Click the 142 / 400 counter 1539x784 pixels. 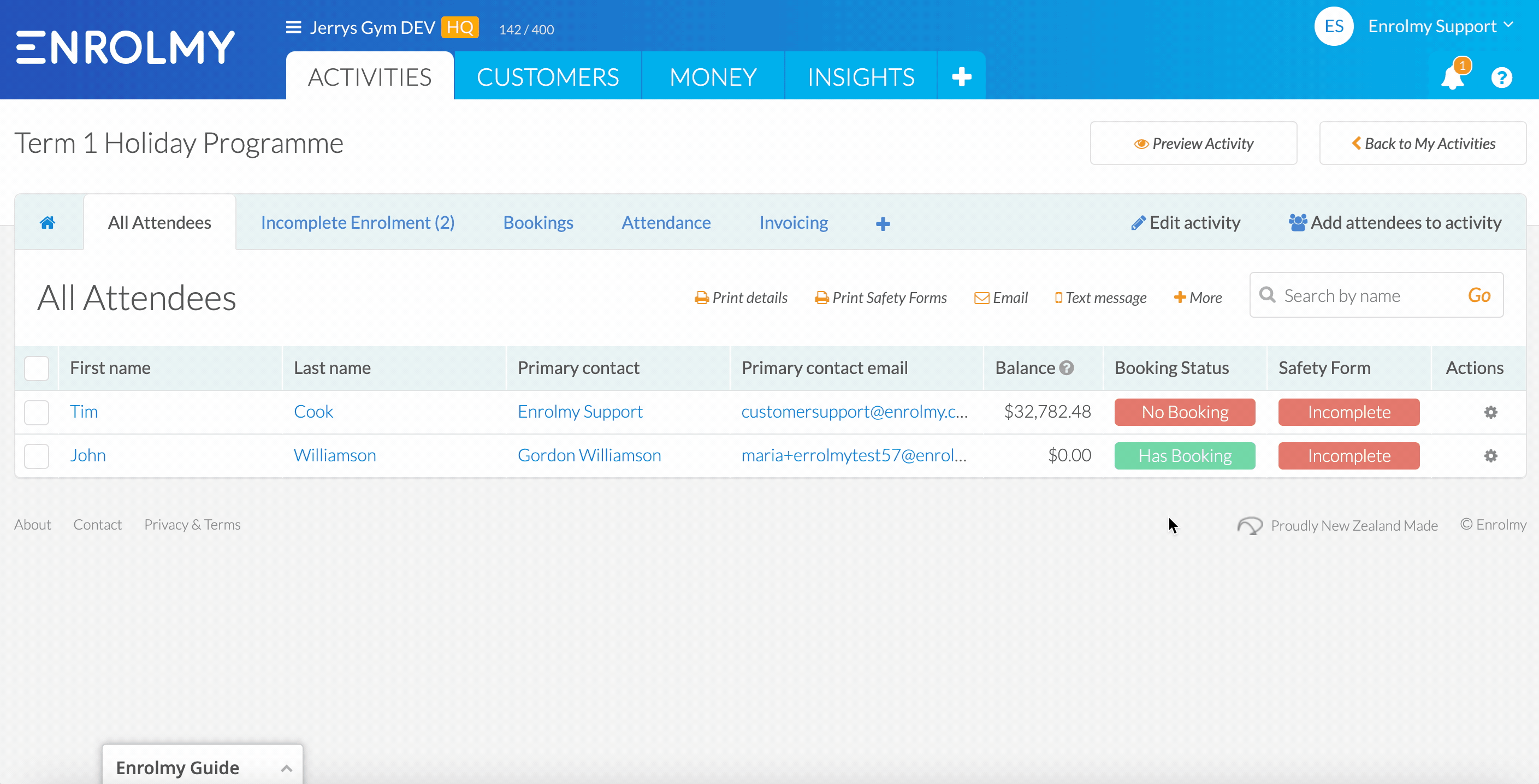526,29
